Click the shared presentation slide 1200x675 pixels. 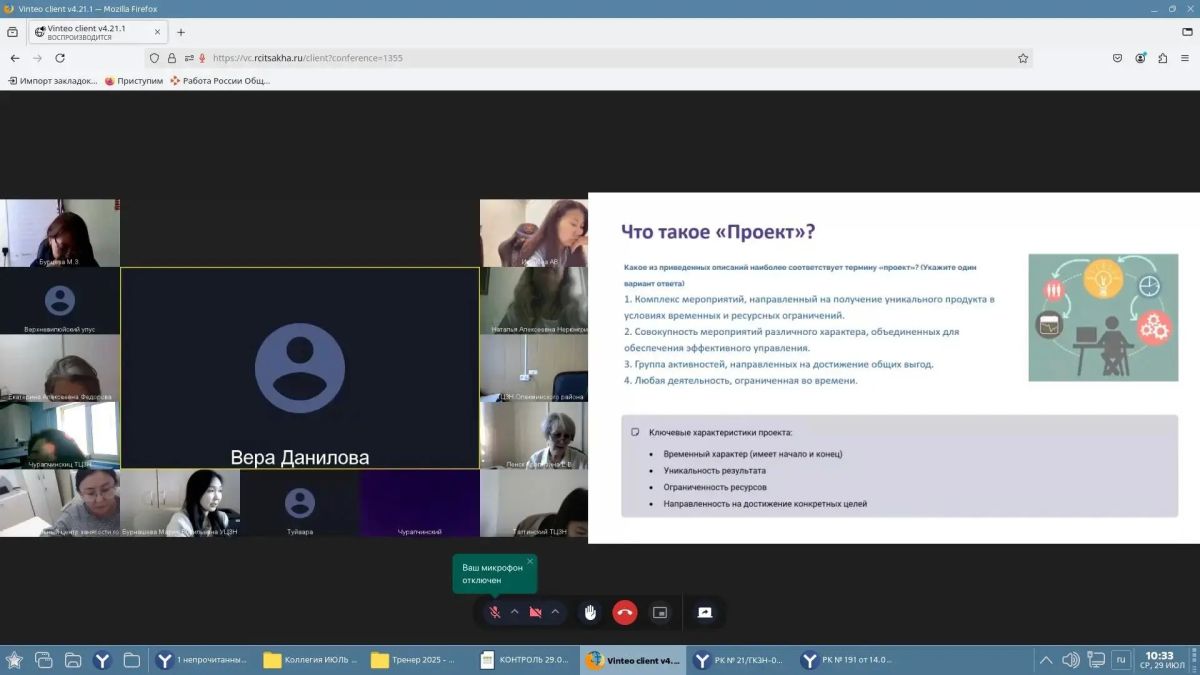click(894, 368)
